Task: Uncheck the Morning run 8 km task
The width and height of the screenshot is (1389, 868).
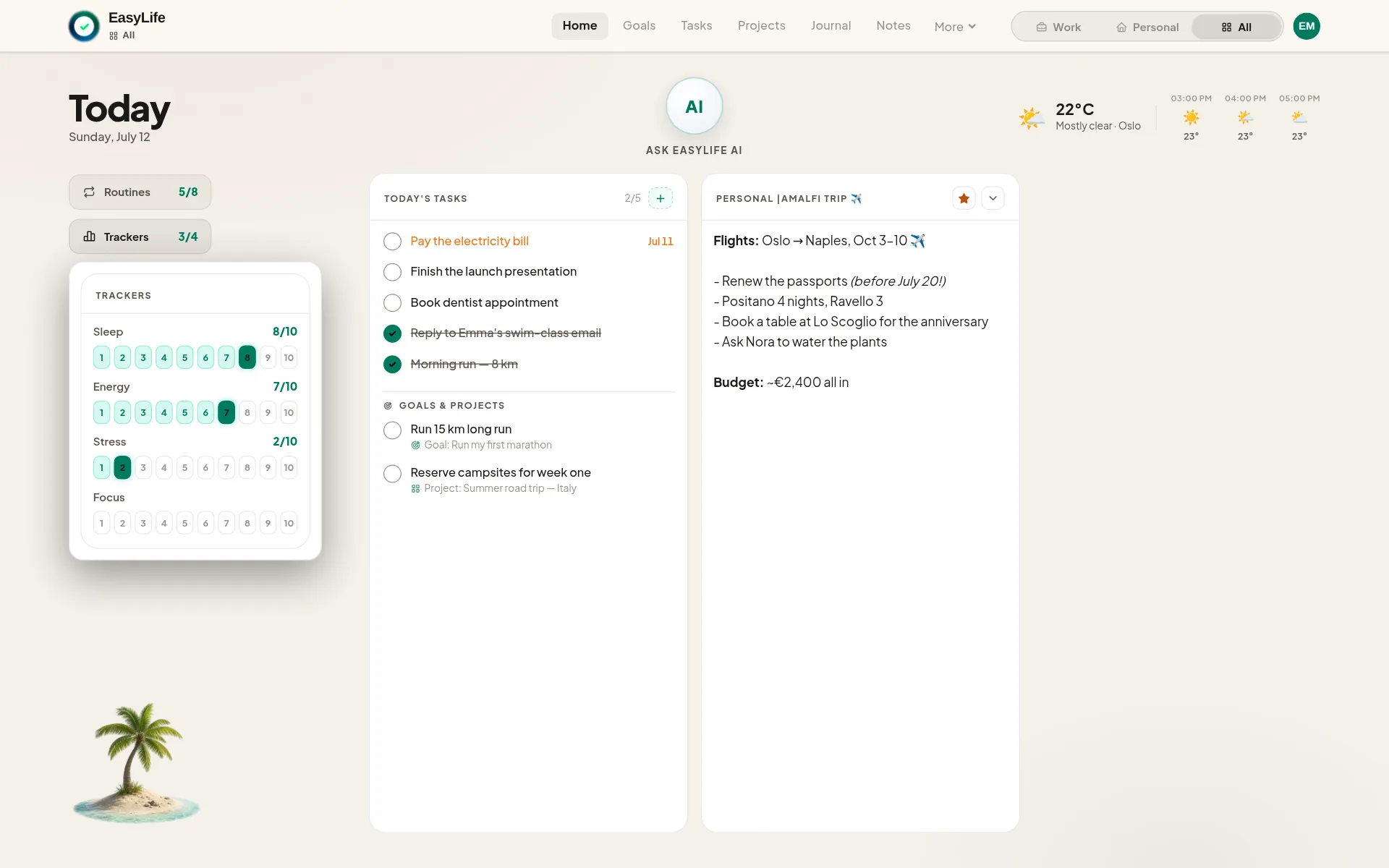Action: click(392, 364)
